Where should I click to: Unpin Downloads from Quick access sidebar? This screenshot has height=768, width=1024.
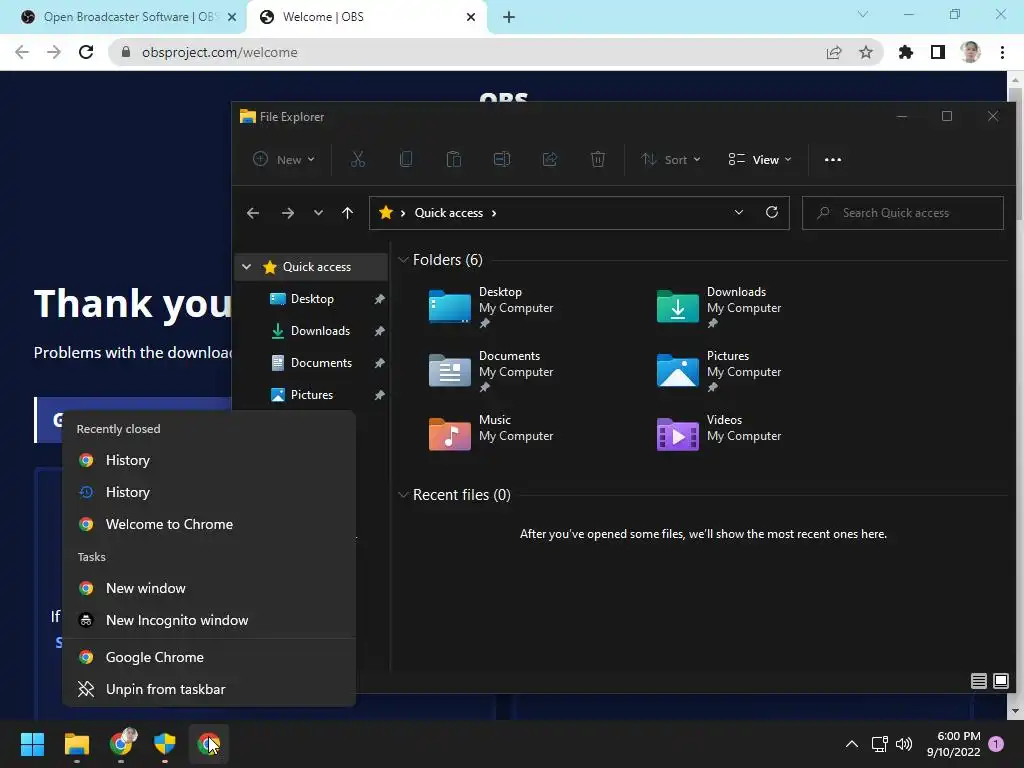[x=379, y=331]
